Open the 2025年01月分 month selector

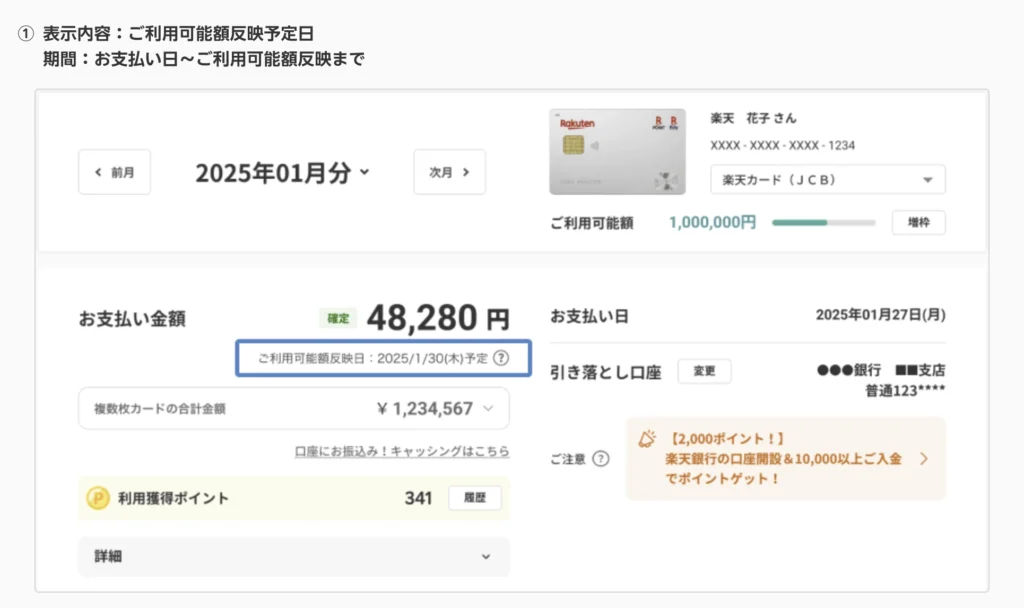tap(282, 173)
